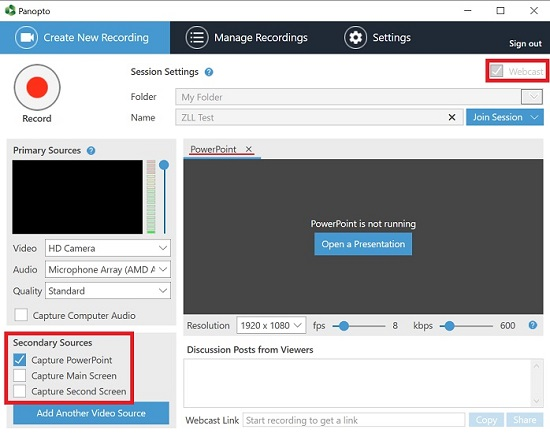The width and height of the screenshot is (550, 433).
Task: Click the red Record button
Action: 37,87
